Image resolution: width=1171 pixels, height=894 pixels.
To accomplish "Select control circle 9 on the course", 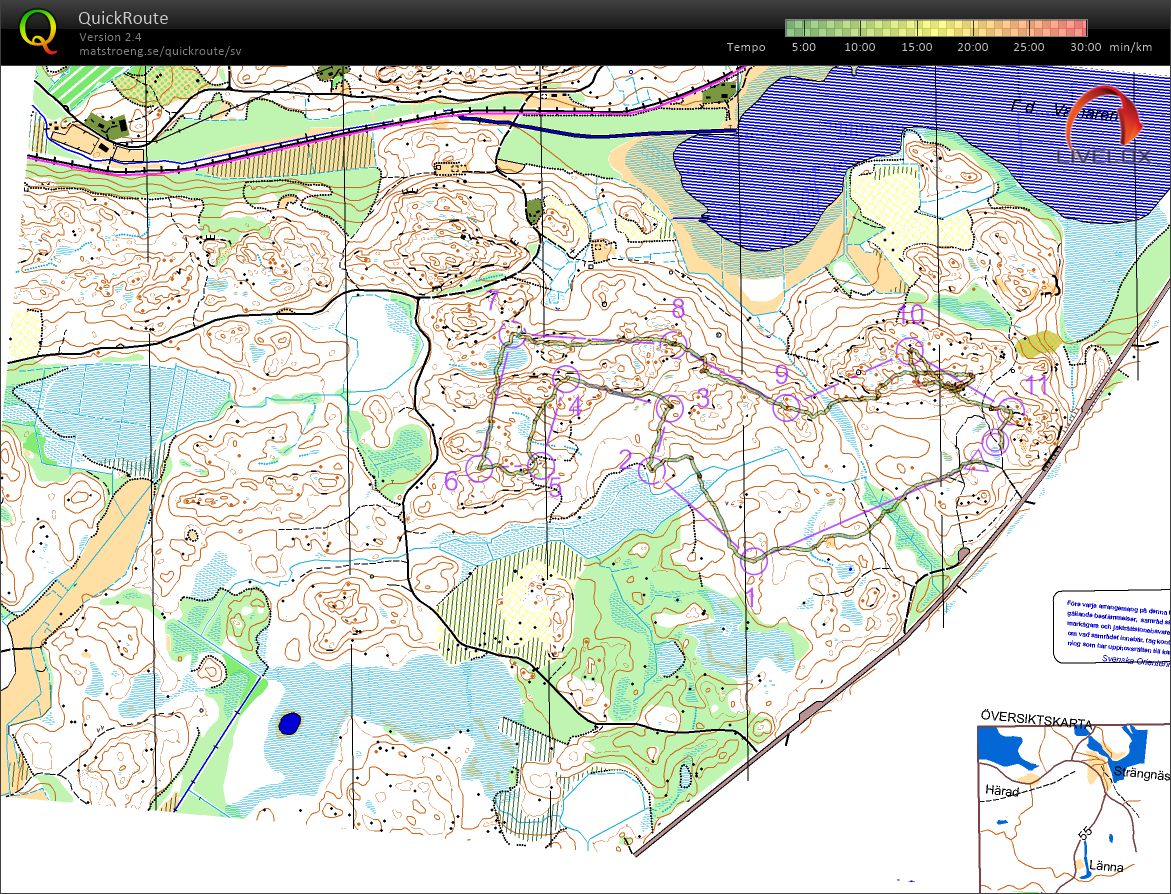I will click(x=786, y=407).
